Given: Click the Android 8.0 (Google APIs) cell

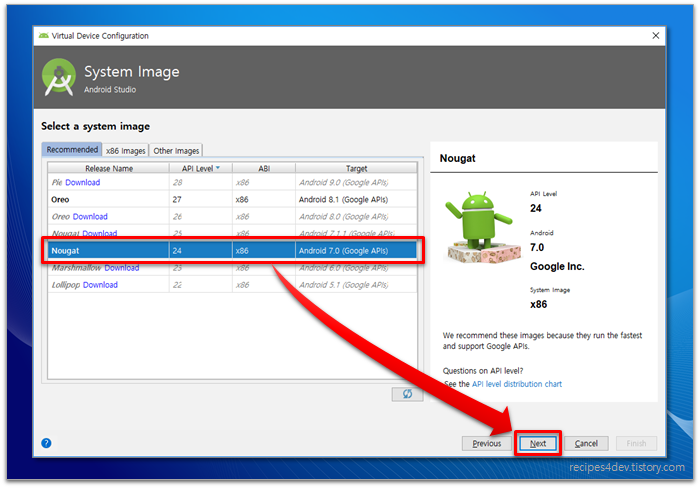Looking at the screenshot, I should [356, 217].
